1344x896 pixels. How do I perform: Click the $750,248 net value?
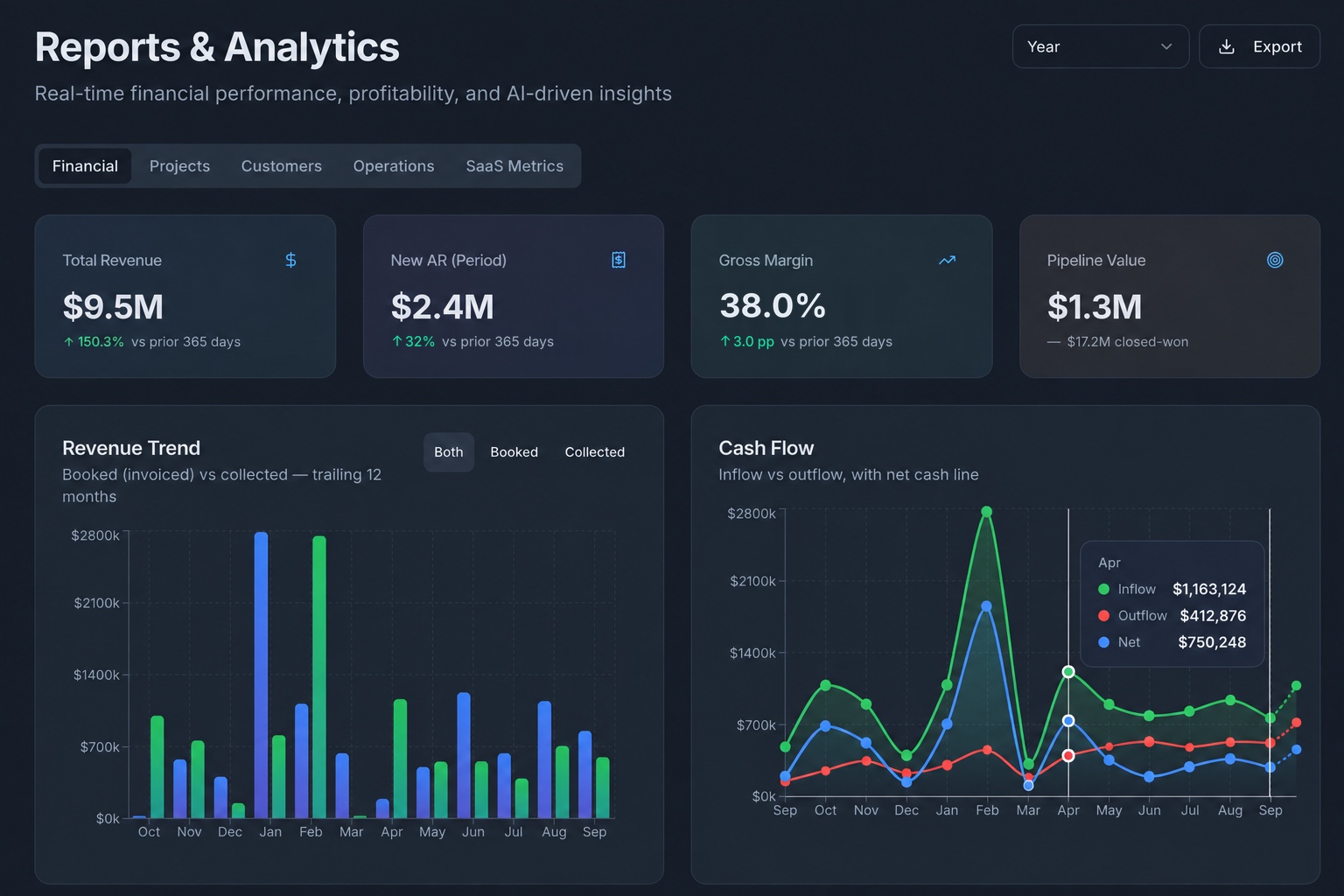tap(1212, 642)
